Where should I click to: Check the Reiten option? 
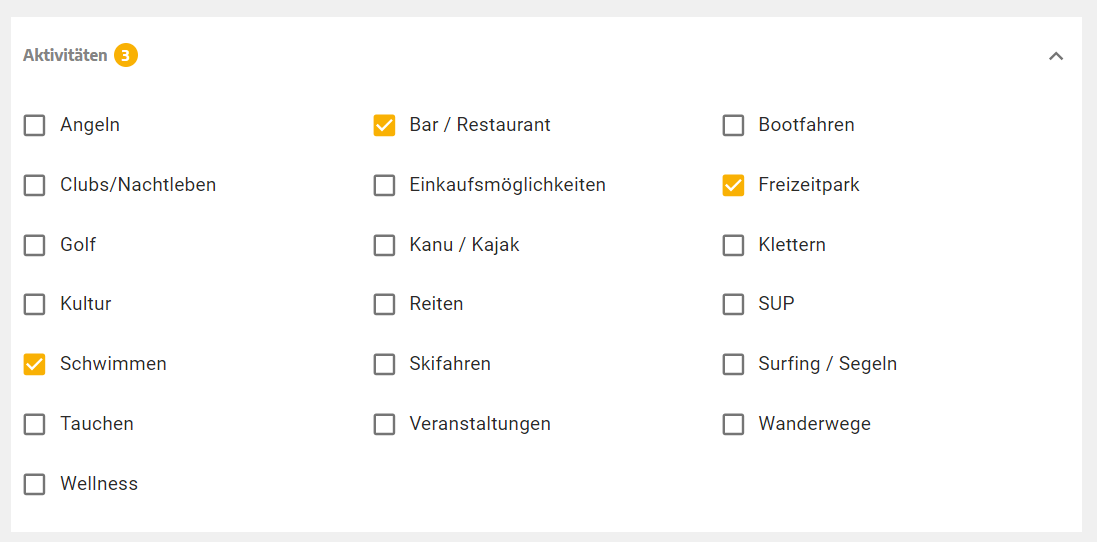[x=384, y=304]
